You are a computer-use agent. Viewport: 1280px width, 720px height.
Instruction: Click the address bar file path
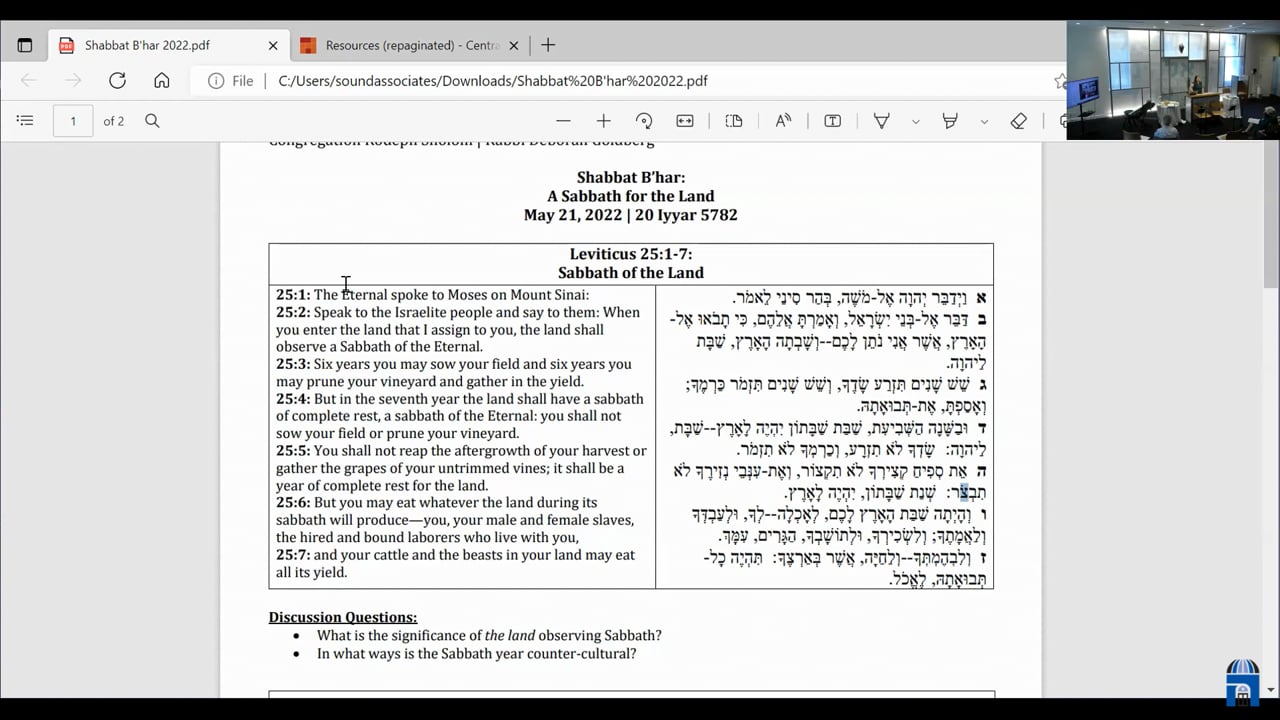(x=493, y=81)
